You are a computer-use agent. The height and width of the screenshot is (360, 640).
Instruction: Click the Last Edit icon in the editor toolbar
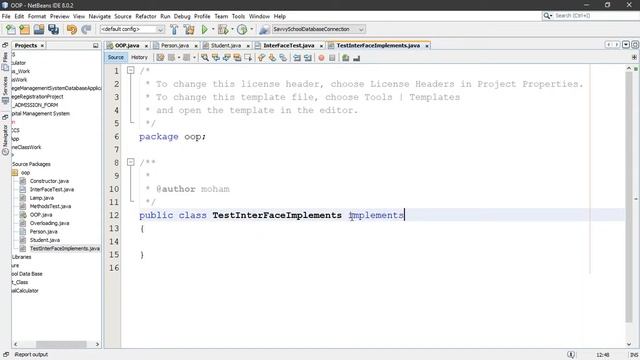[160, 58]
